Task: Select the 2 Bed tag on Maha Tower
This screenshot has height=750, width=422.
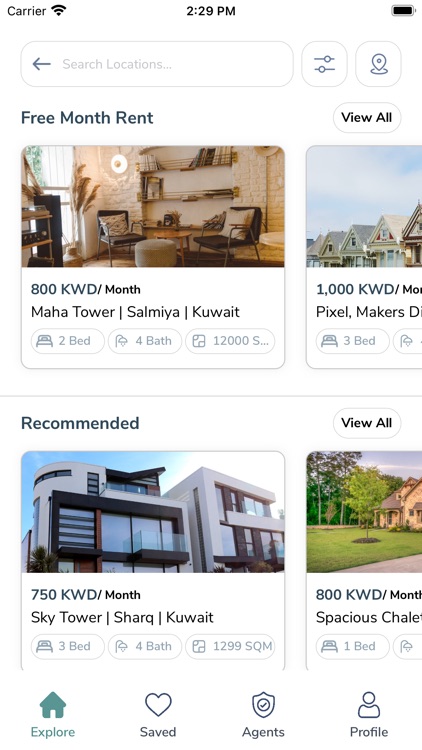Action: coord(67,341)
